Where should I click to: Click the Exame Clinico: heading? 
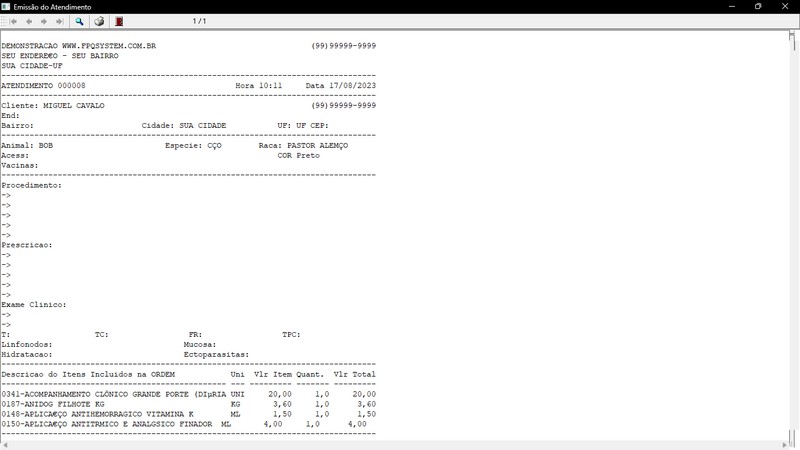(34, 305)
